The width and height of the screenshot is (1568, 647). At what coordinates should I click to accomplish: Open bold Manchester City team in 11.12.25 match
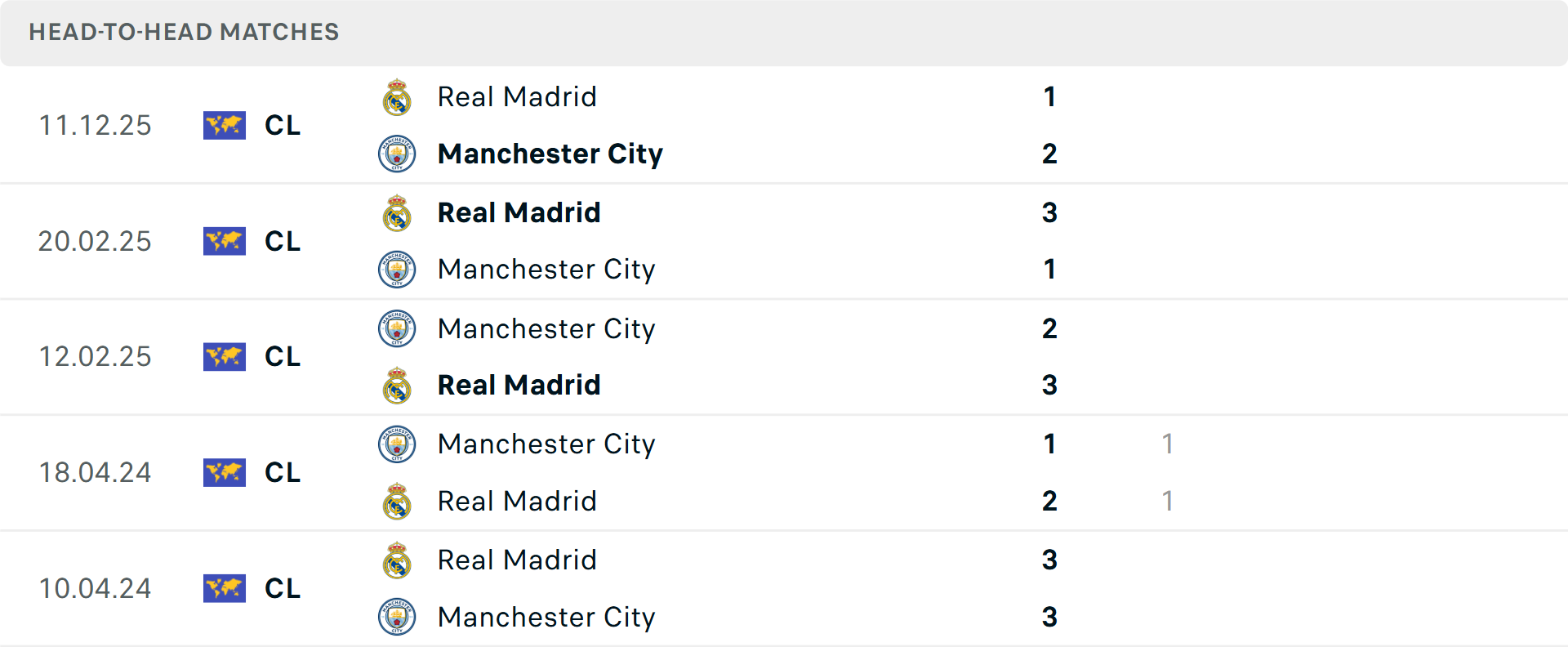(550, 154)
